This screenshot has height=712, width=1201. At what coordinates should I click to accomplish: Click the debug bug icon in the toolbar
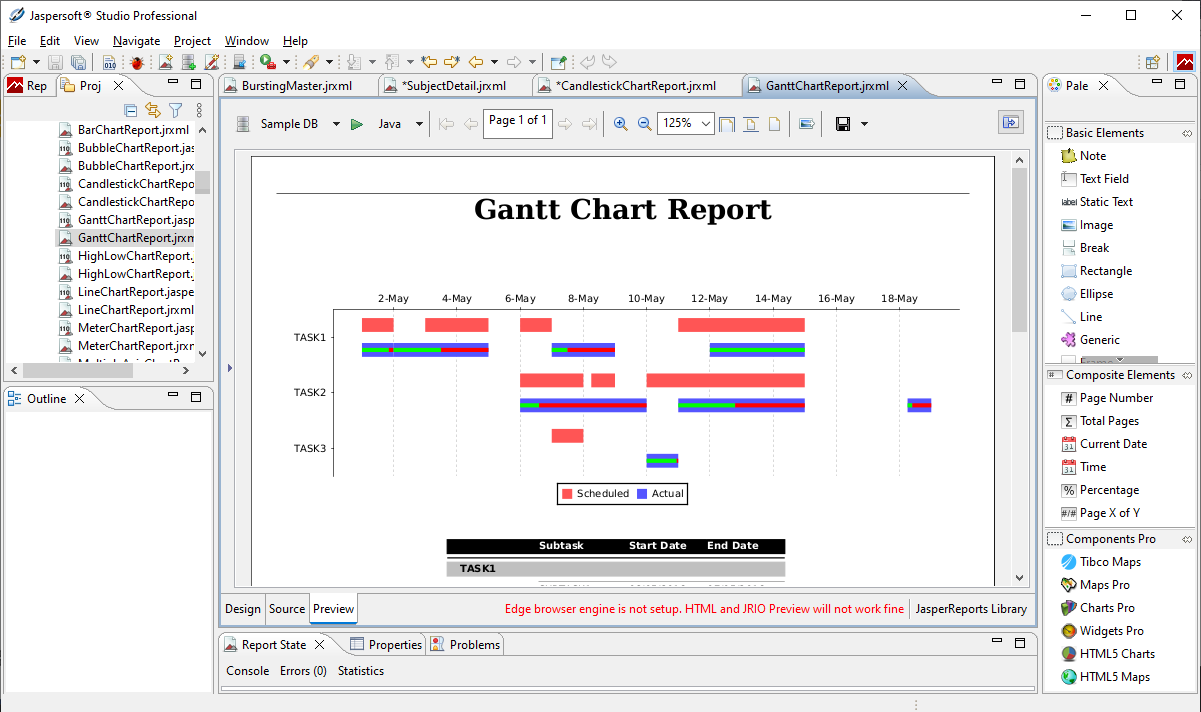click(x=137, y=62)
